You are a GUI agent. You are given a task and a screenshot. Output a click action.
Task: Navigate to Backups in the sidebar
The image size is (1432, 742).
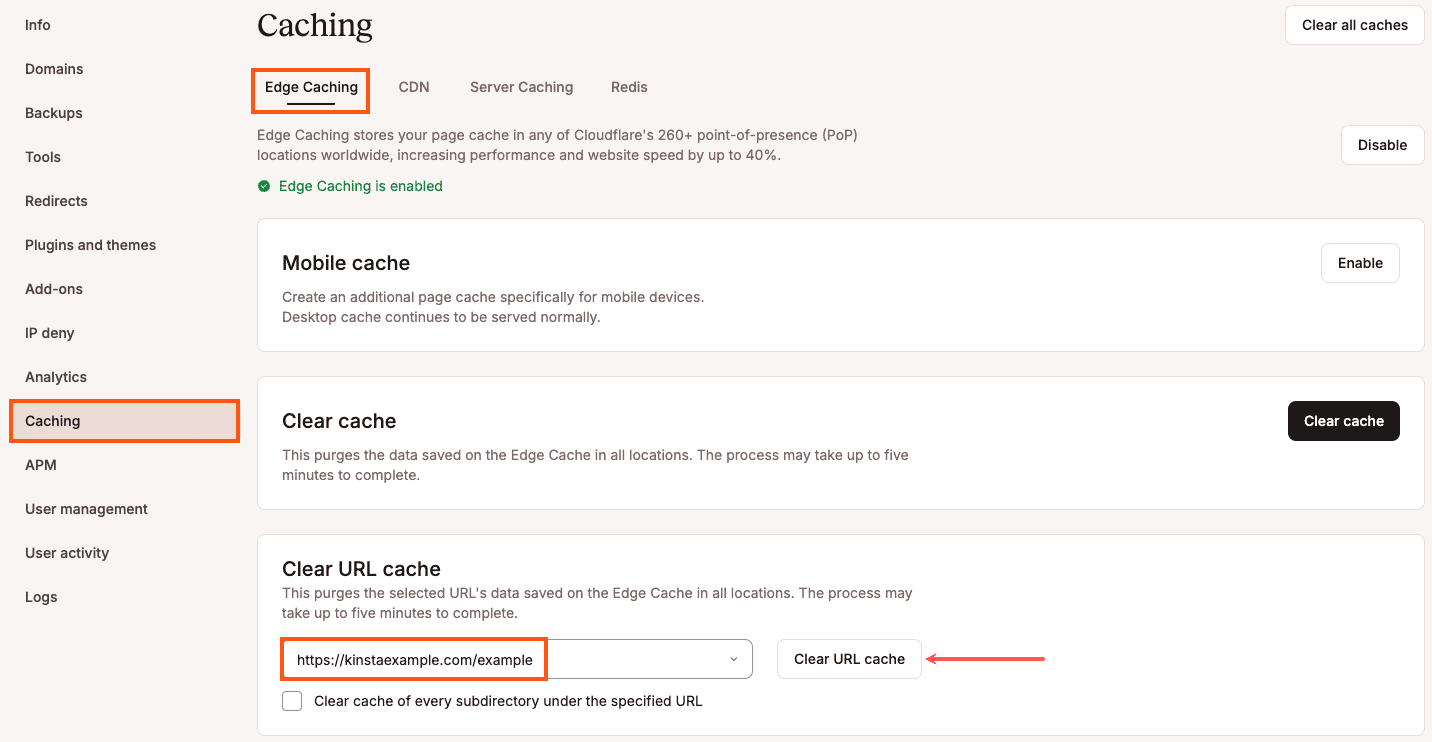pos(53,112)
